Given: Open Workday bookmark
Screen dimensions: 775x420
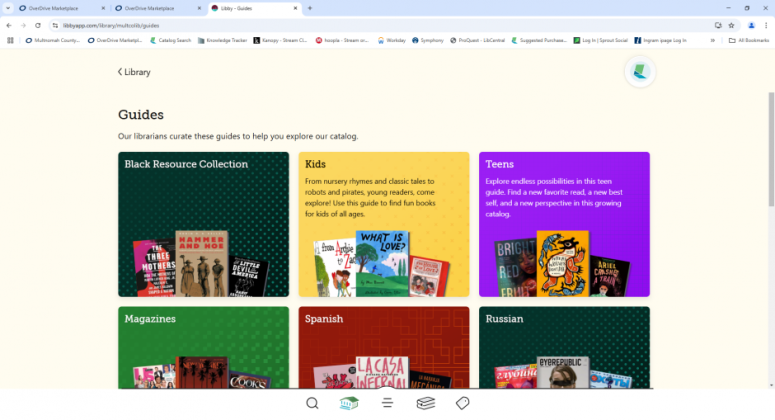Looking at the screenshot, I should coord(391,41).
